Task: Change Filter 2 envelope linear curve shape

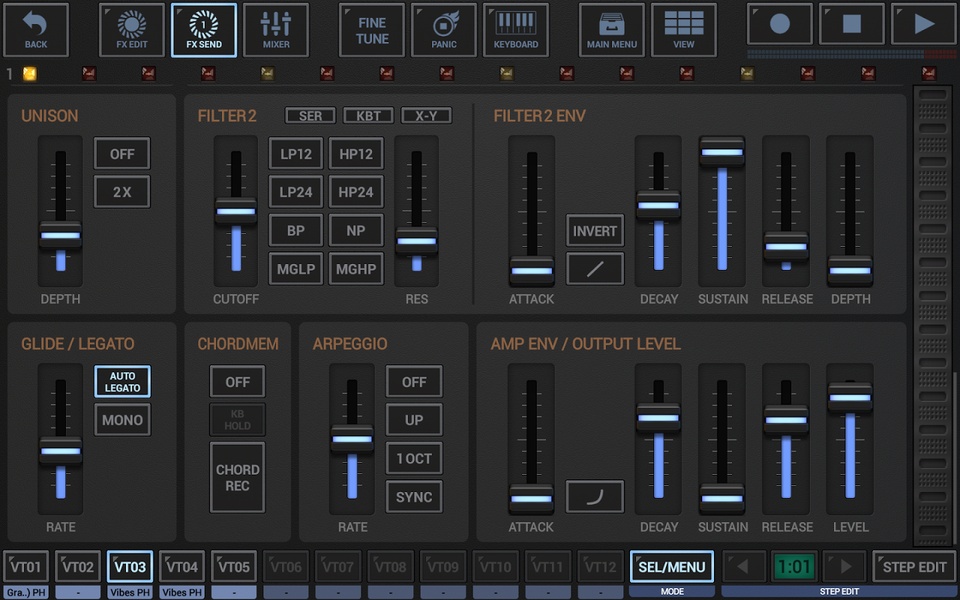Action: click(x=594, y=269)
